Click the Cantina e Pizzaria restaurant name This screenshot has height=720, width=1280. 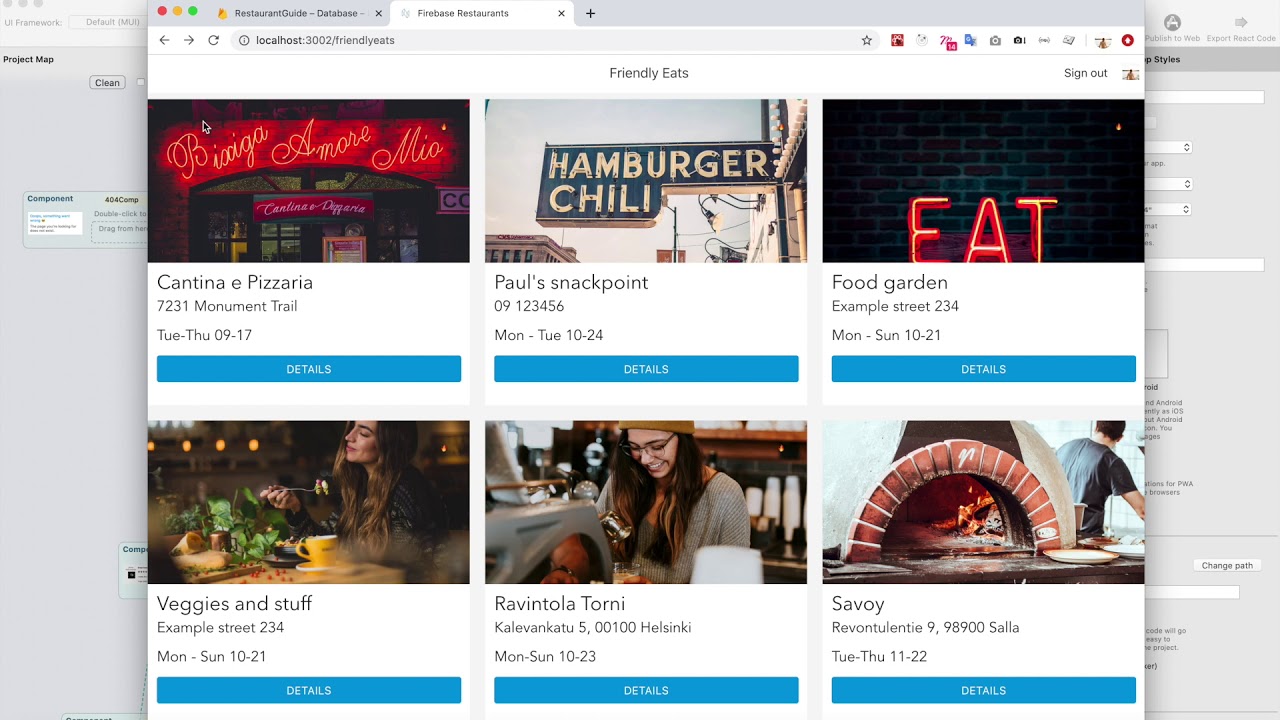[x=235, y=282]
